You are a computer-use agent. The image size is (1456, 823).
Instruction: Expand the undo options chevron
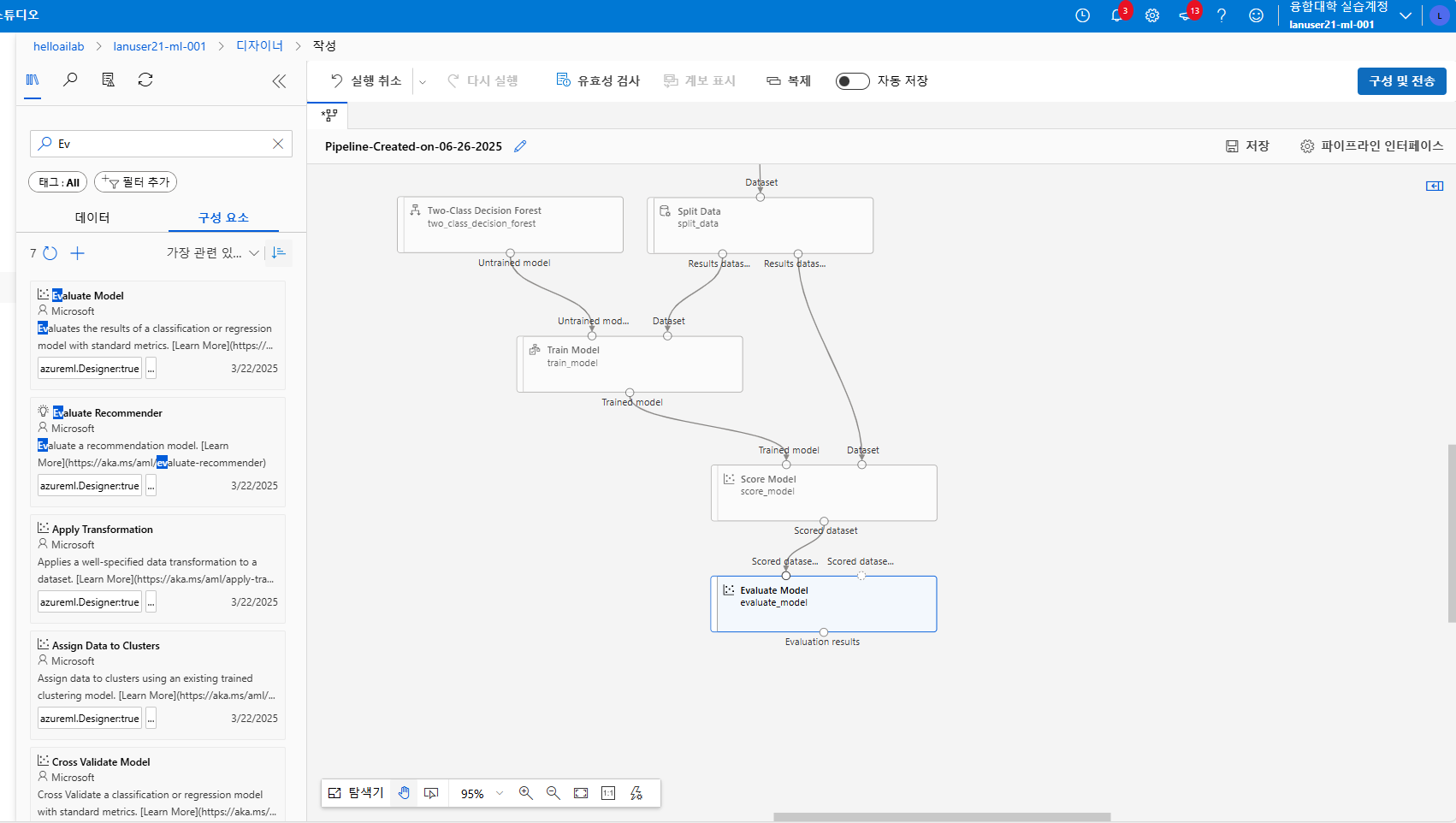(423, 80)
